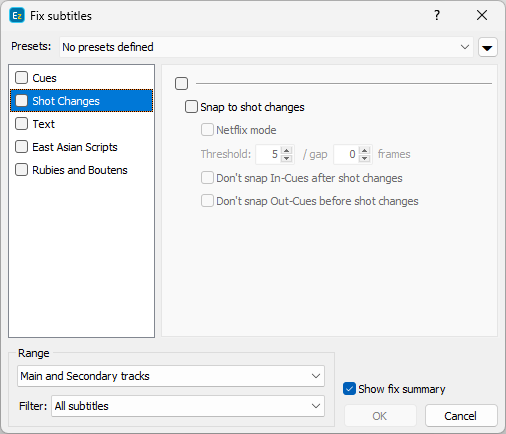Select East Asian Scripts category
The height and width of the screenshot is (434, 506).
tap(75, 147)
